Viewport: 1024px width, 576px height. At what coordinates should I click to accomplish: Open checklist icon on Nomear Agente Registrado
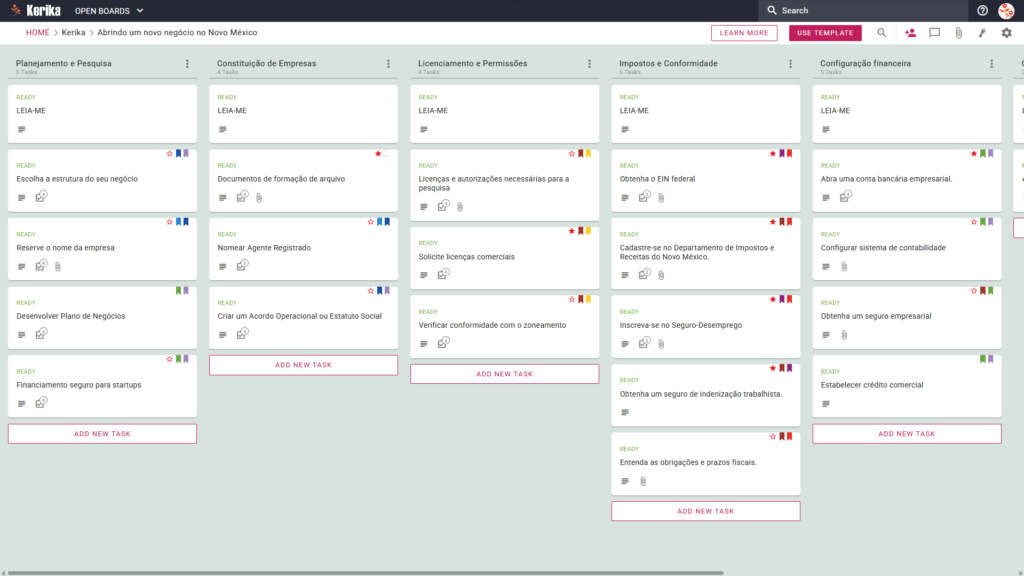pos(242,265)
